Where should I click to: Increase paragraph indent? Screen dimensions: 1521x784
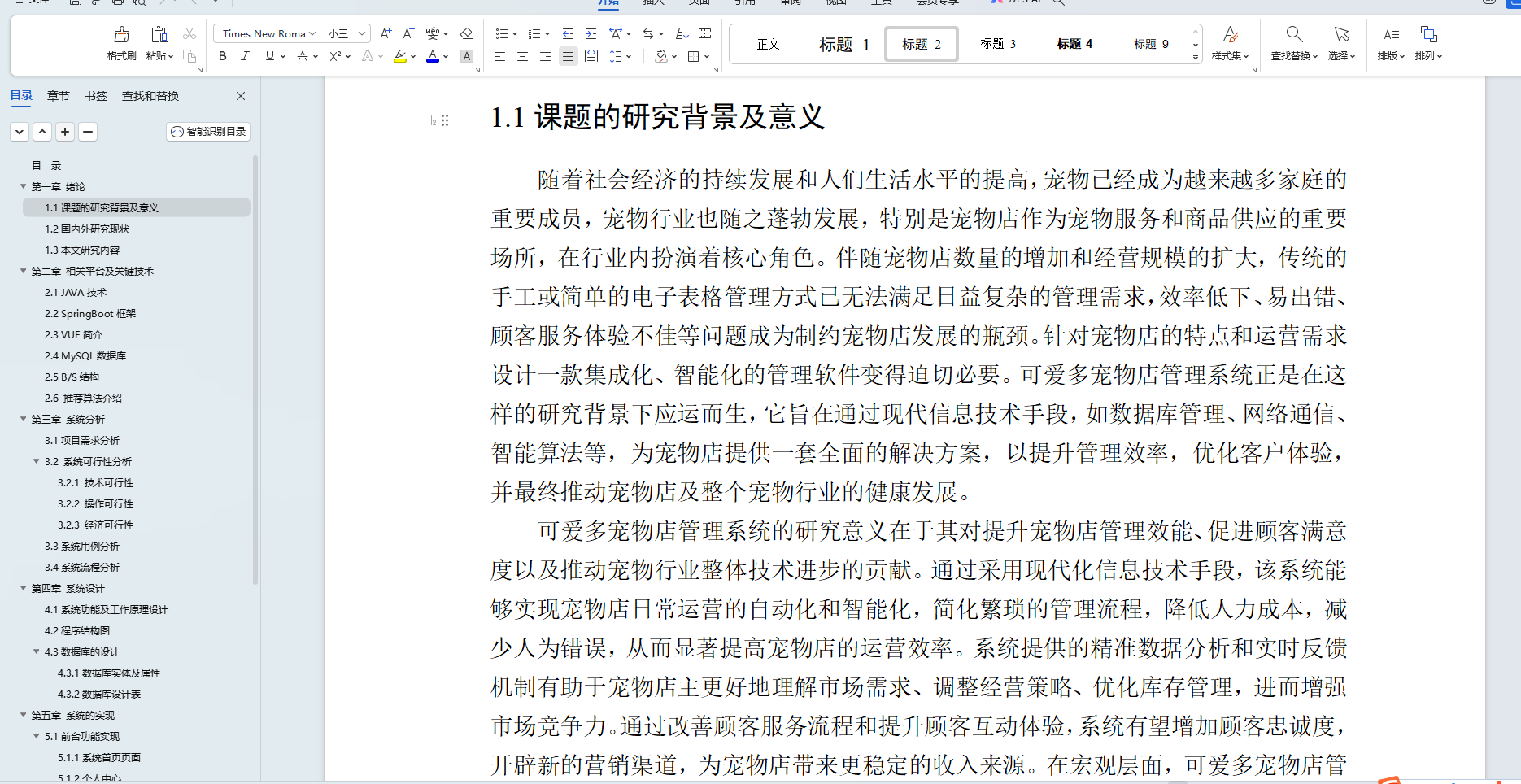pos(591,33)
